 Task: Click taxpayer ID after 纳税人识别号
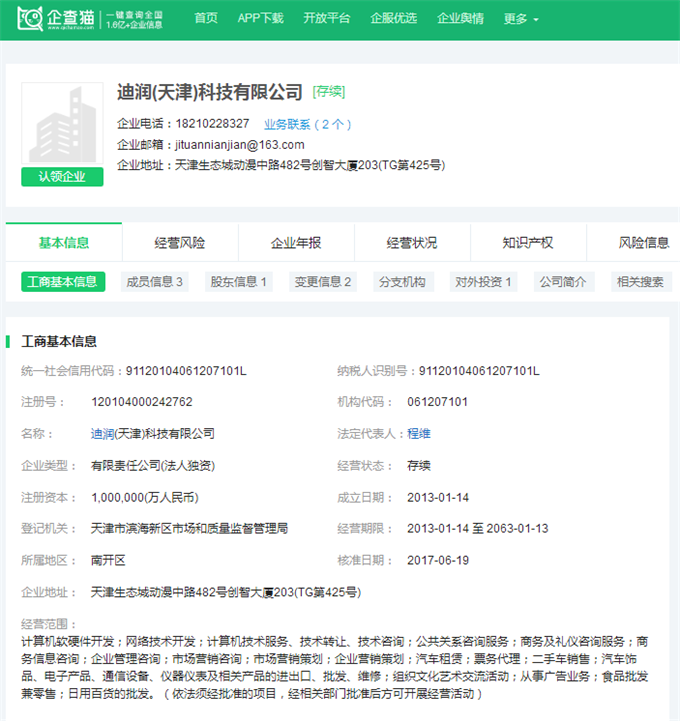pos(479,371)
